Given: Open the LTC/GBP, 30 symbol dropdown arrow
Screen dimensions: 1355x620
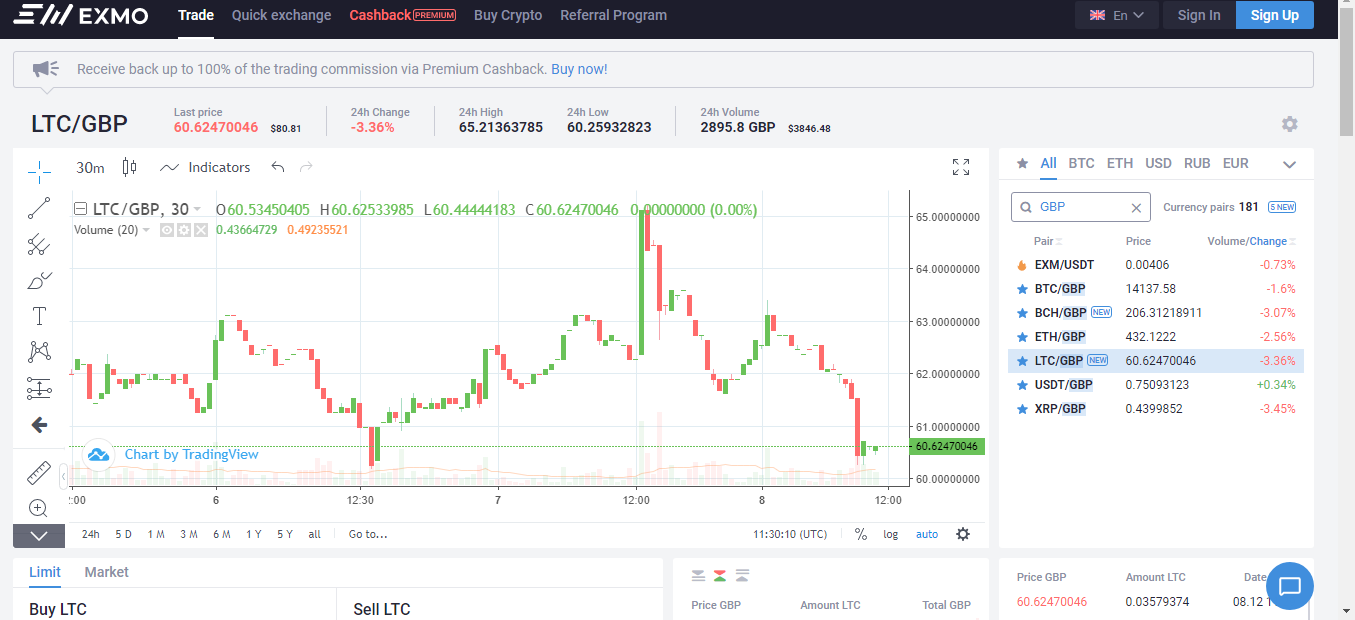Looking at the screenshot, I should (197, 209).
